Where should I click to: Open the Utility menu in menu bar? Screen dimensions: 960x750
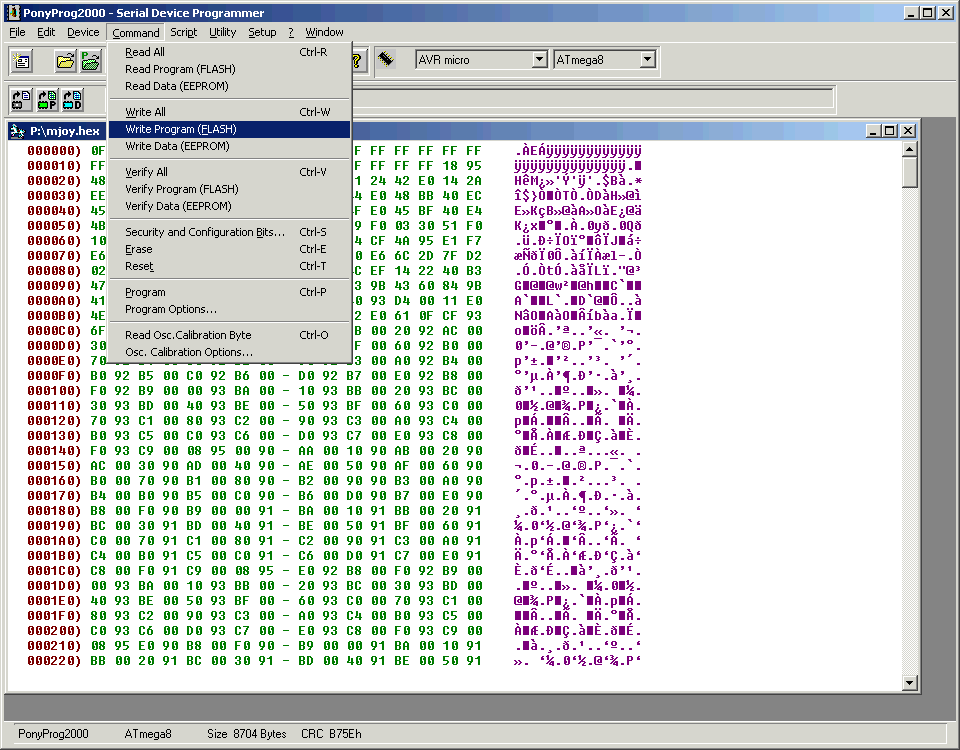tap(222, 32)
